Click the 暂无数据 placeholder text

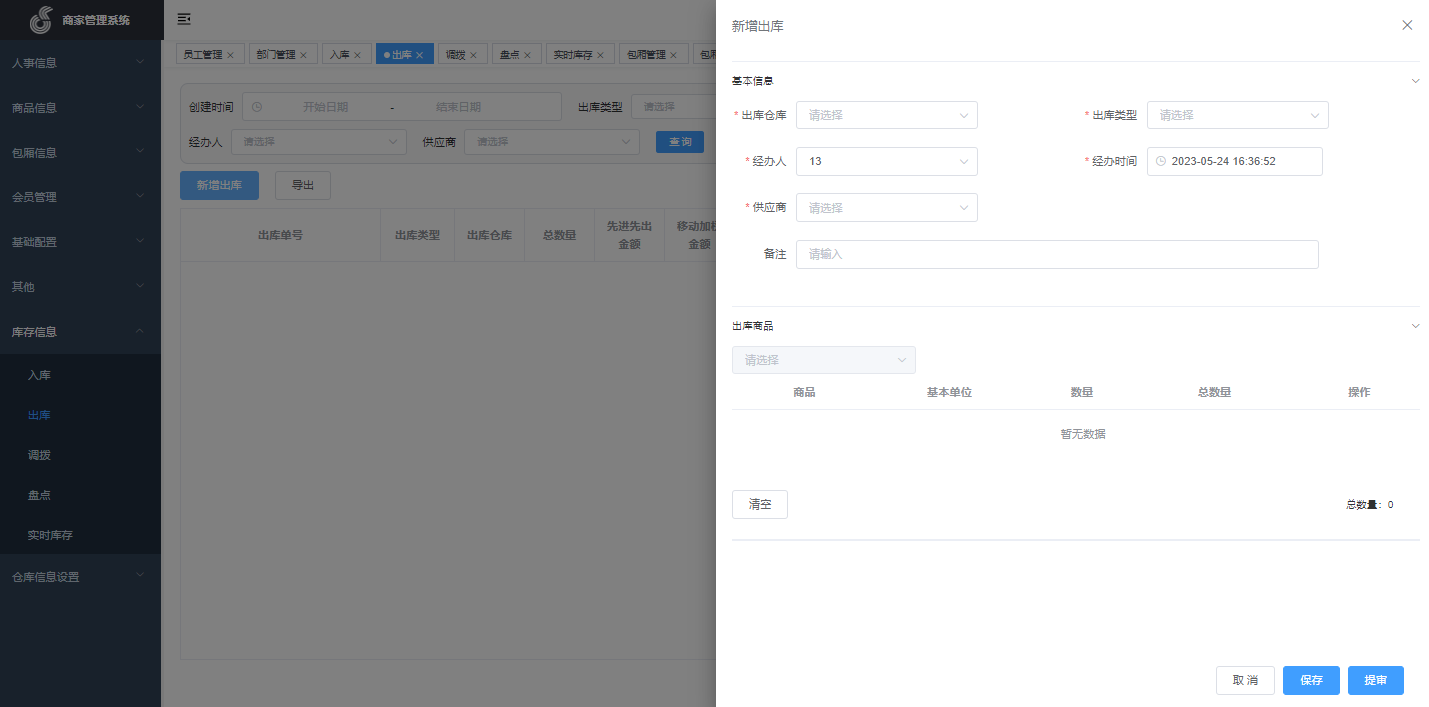tap(1083, 434)
